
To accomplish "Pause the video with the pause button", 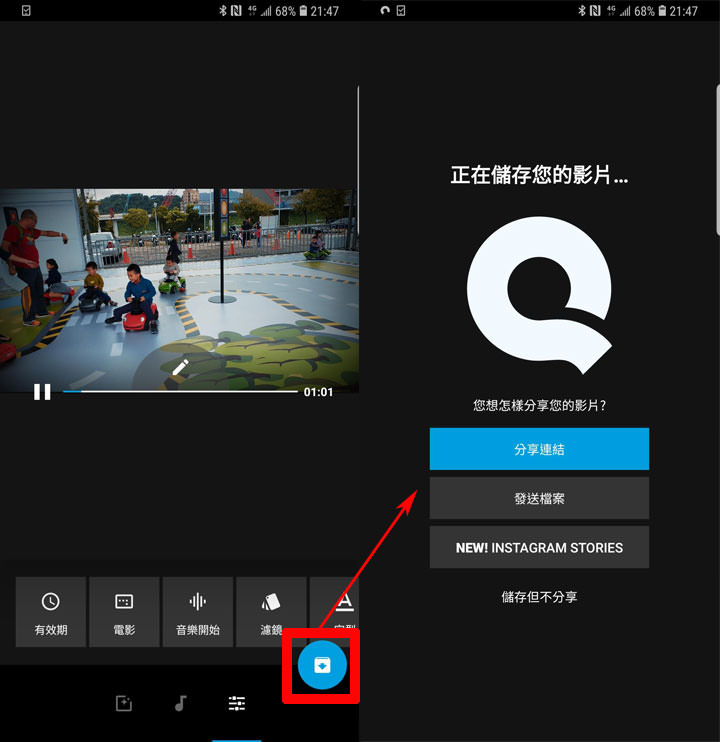I will click(x=42, y=392).
